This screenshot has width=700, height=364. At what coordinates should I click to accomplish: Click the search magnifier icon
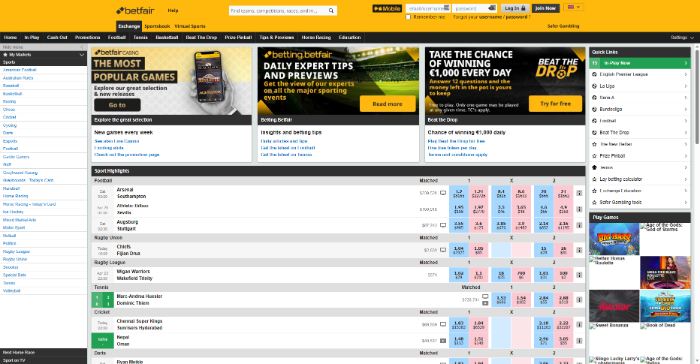click(x=331, y=10)
